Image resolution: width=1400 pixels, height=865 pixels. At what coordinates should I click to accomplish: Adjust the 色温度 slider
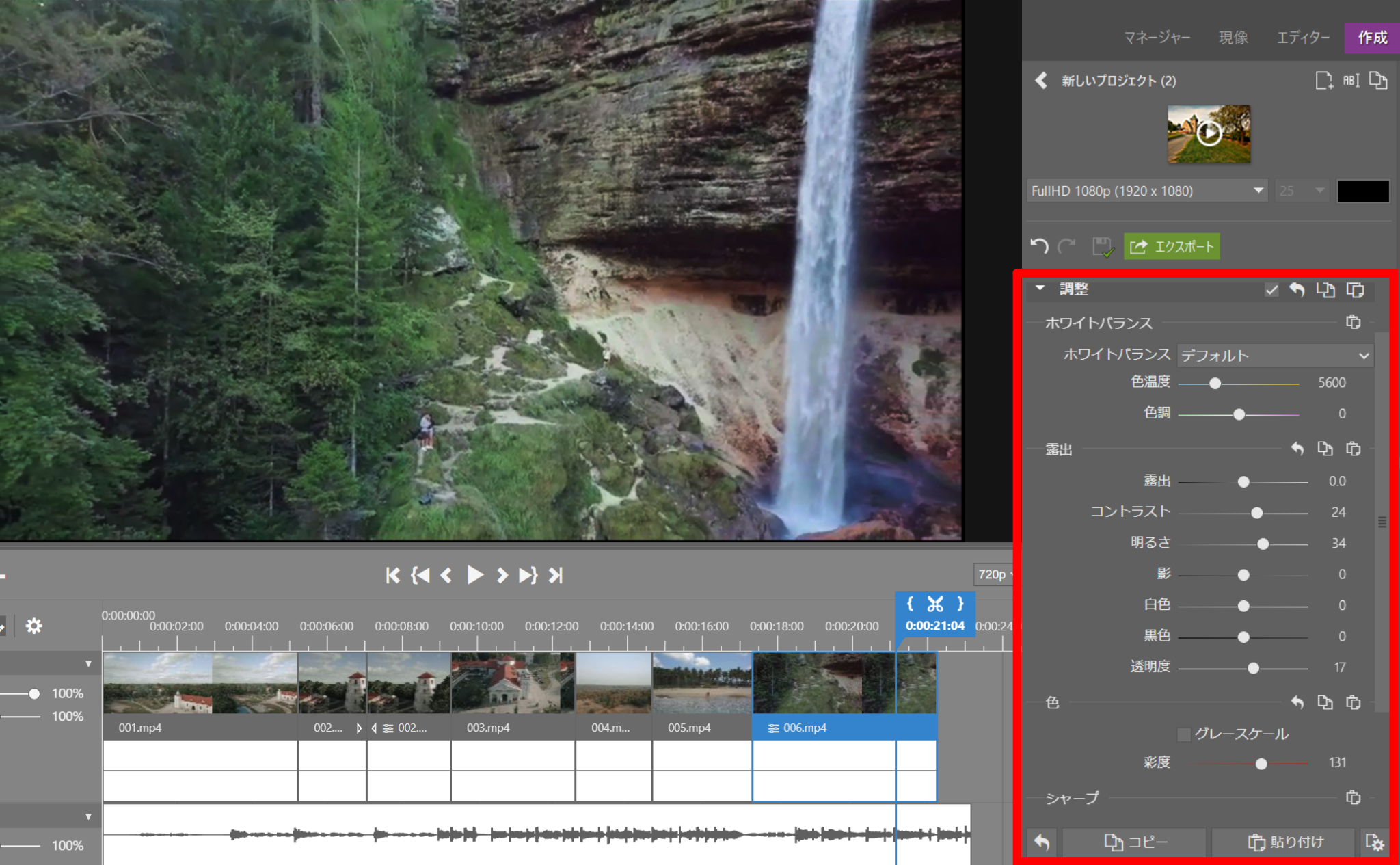point(1215,384)
